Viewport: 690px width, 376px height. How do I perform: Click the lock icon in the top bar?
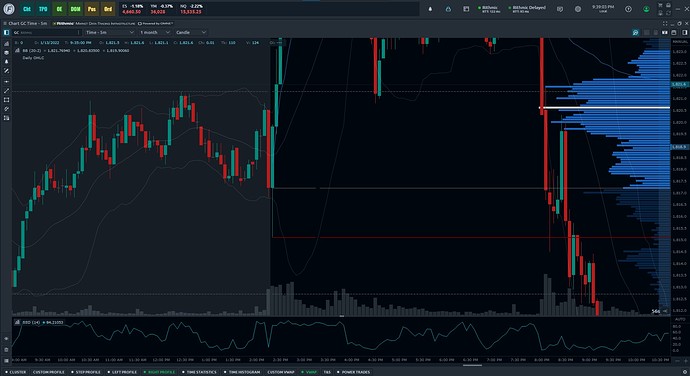point(448,9)
